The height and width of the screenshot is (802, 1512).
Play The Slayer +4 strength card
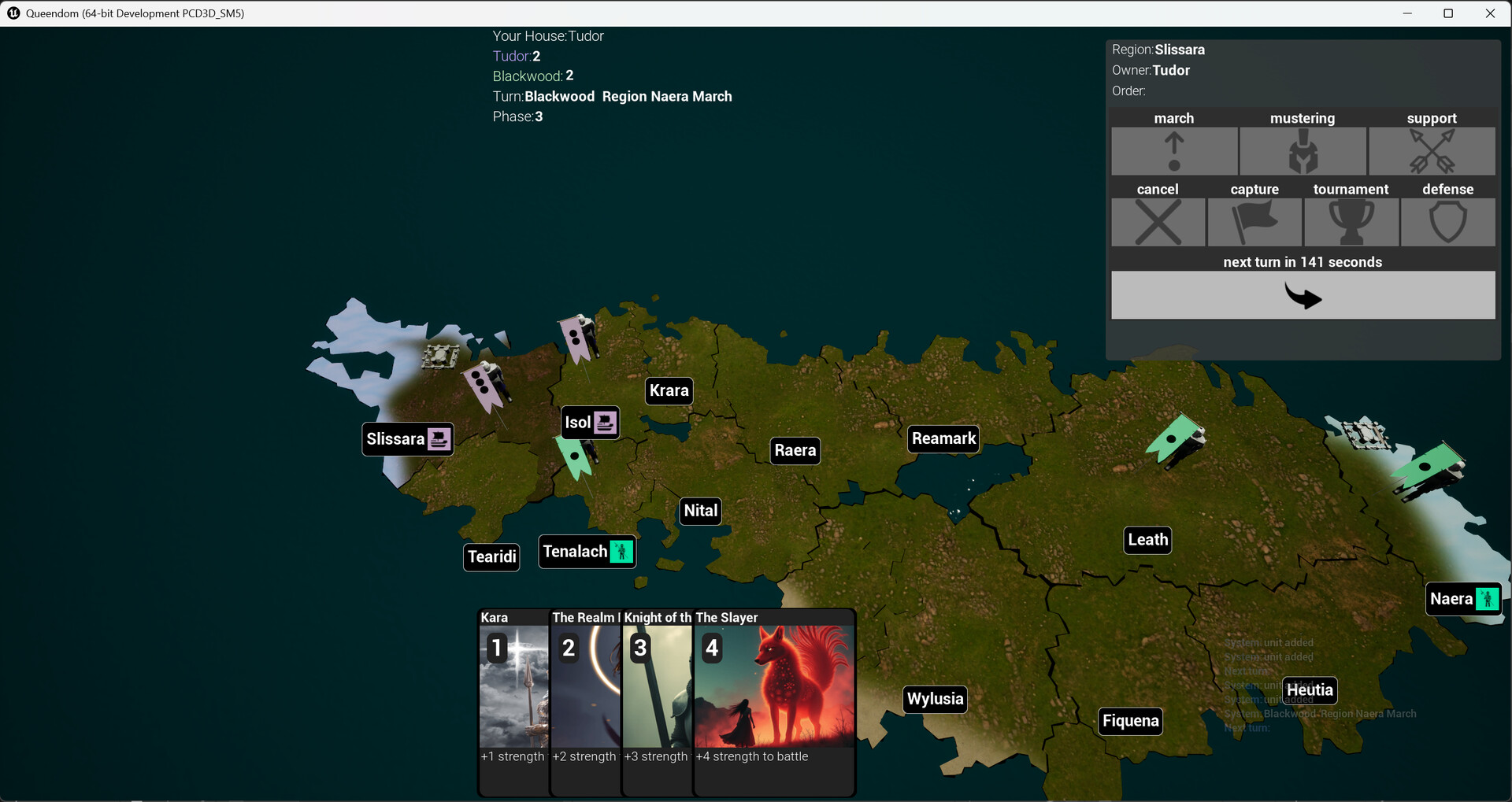(x=773, y=686)
